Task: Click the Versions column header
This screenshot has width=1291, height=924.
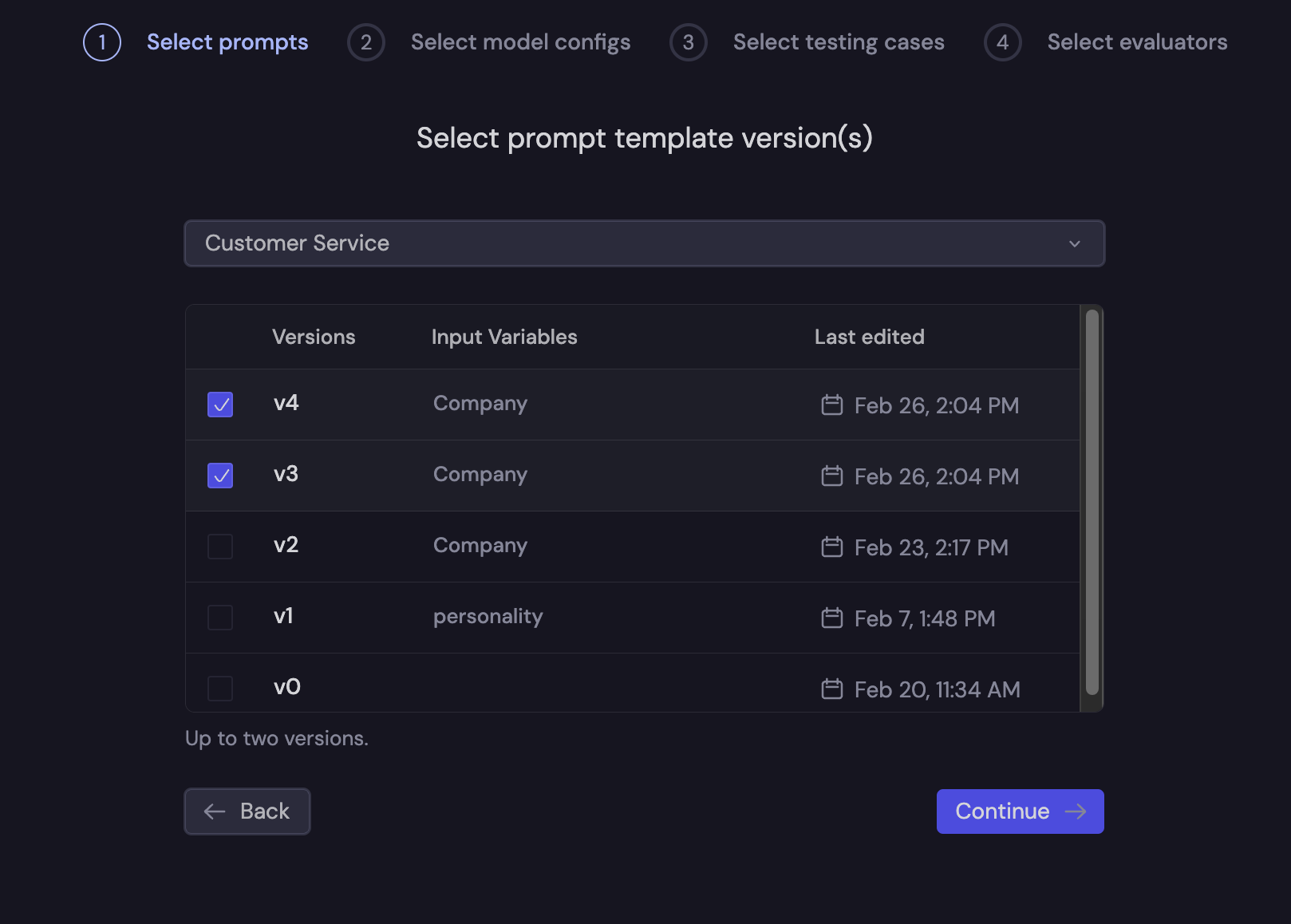Action: [314, 337]
